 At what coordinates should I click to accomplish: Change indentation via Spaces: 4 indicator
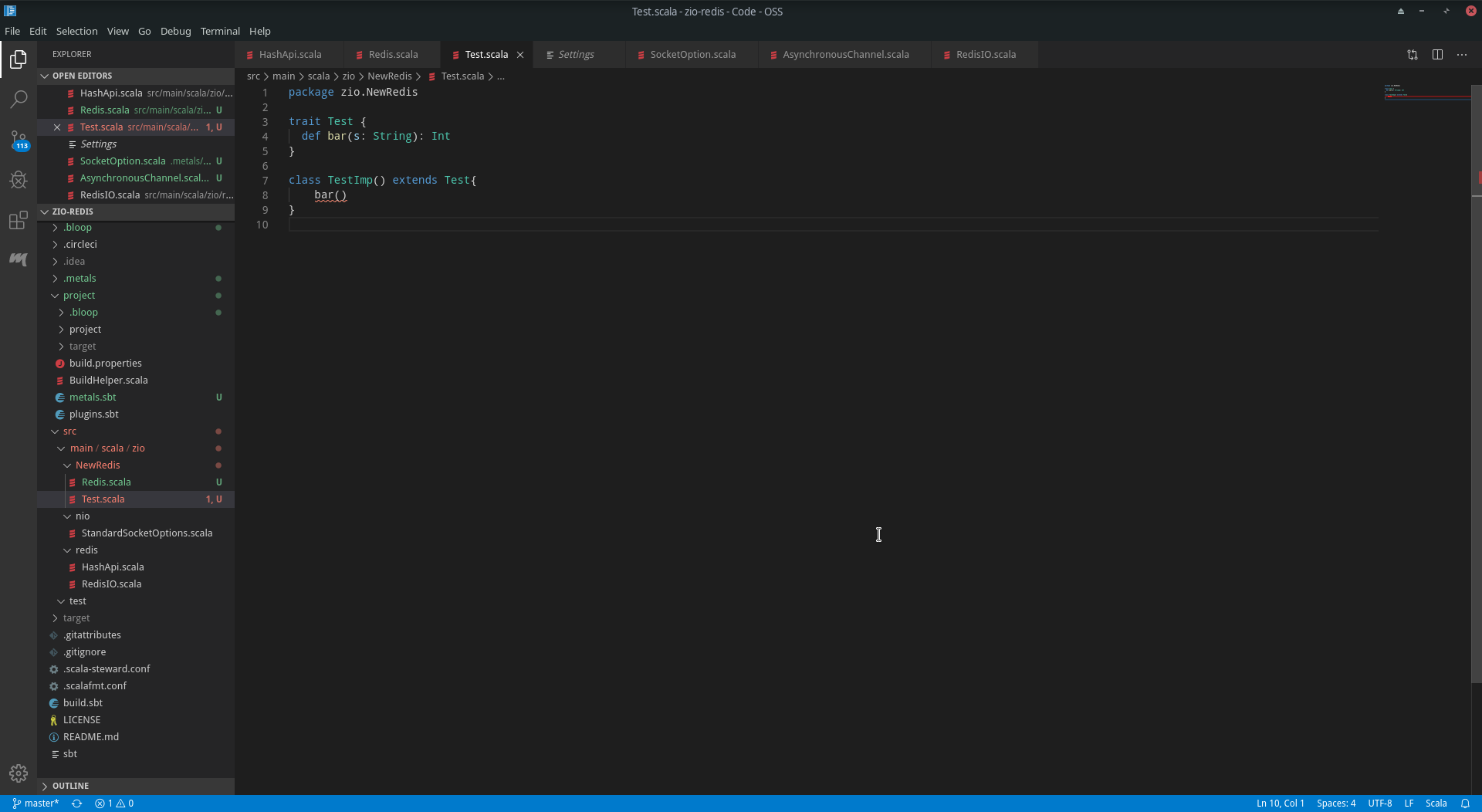click(1337, 803)
